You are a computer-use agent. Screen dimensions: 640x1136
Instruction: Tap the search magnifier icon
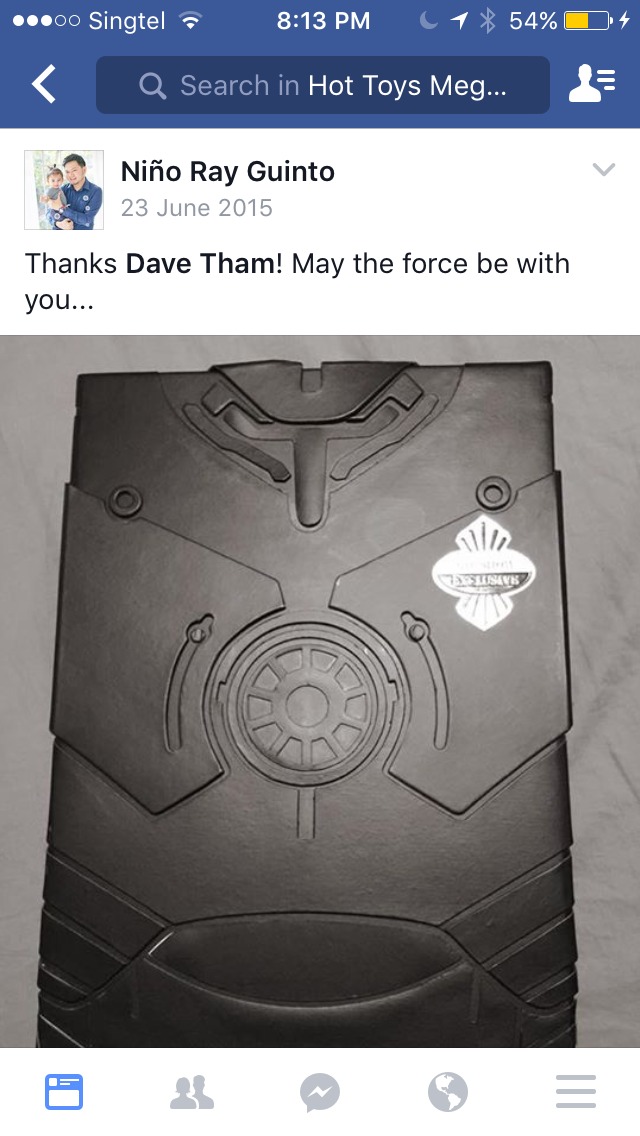tap(152, 86)
